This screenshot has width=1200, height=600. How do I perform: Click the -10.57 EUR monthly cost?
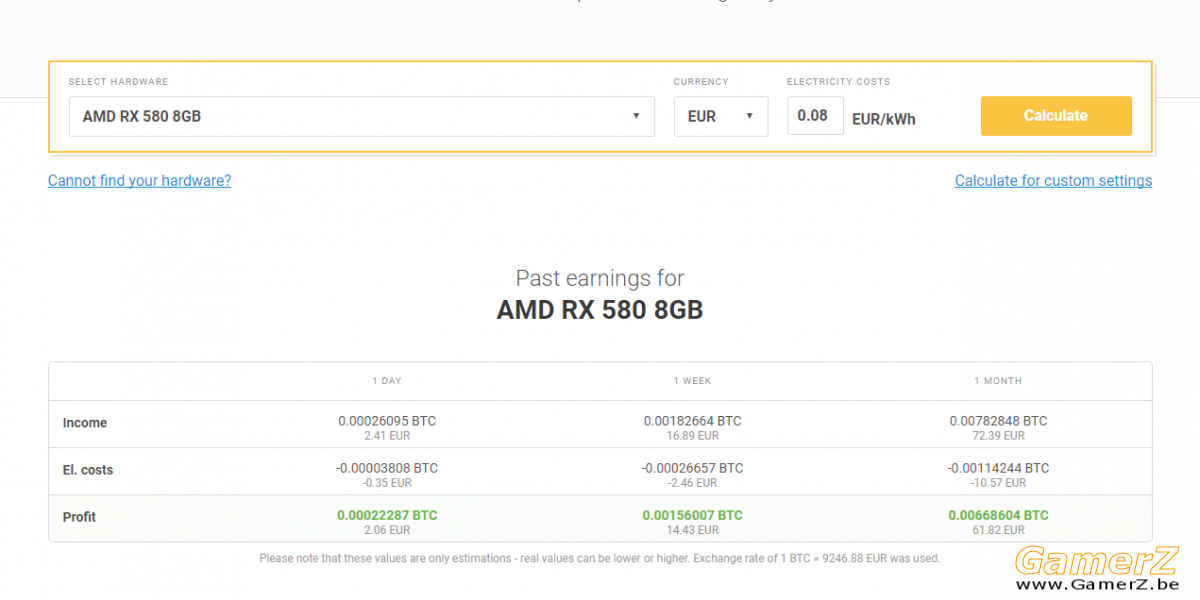(x=998, y=483)
